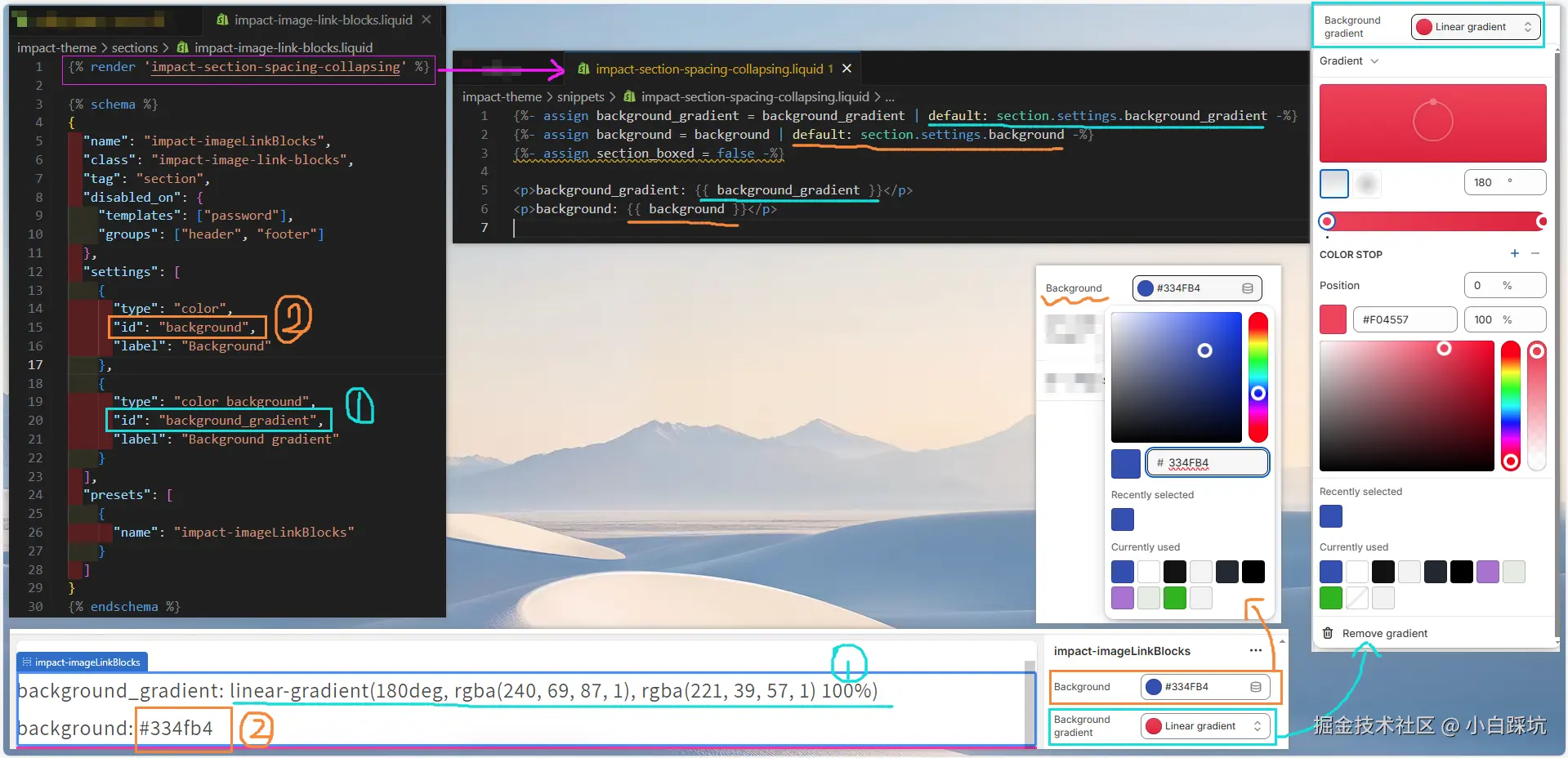Click the "templates": ["password"] code line
Screen dimensions: 1568x758
(x=196, y=216)
